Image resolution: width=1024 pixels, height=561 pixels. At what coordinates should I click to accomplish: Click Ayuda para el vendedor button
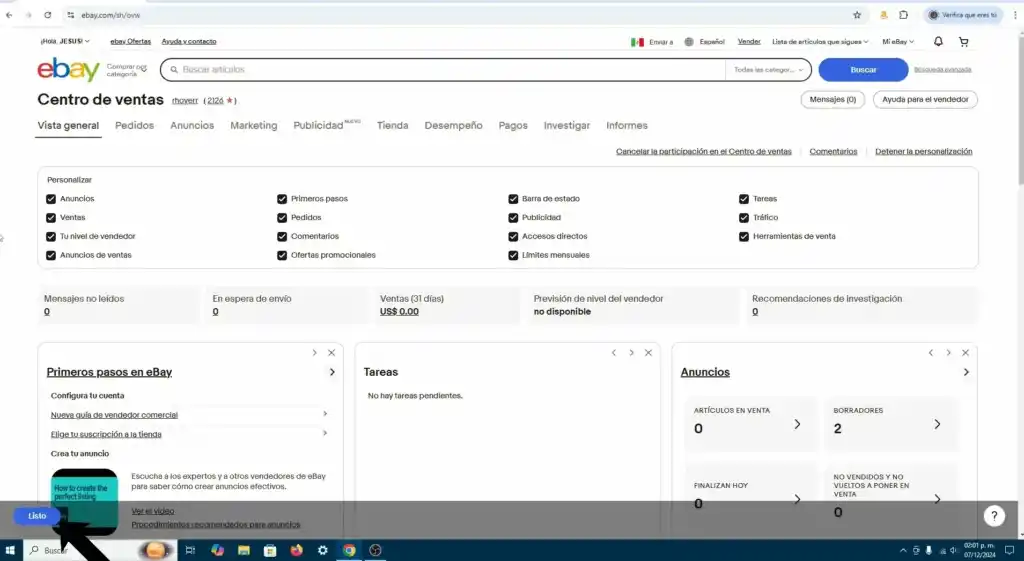925,100
